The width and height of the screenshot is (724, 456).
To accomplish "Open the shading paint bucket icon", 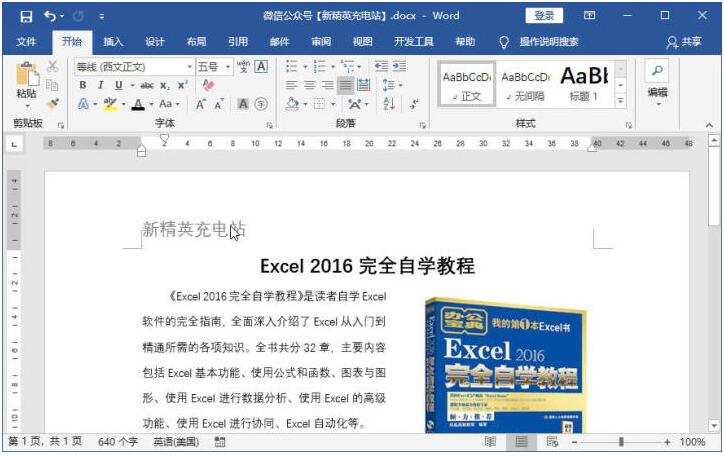I will tap(292, 104).
